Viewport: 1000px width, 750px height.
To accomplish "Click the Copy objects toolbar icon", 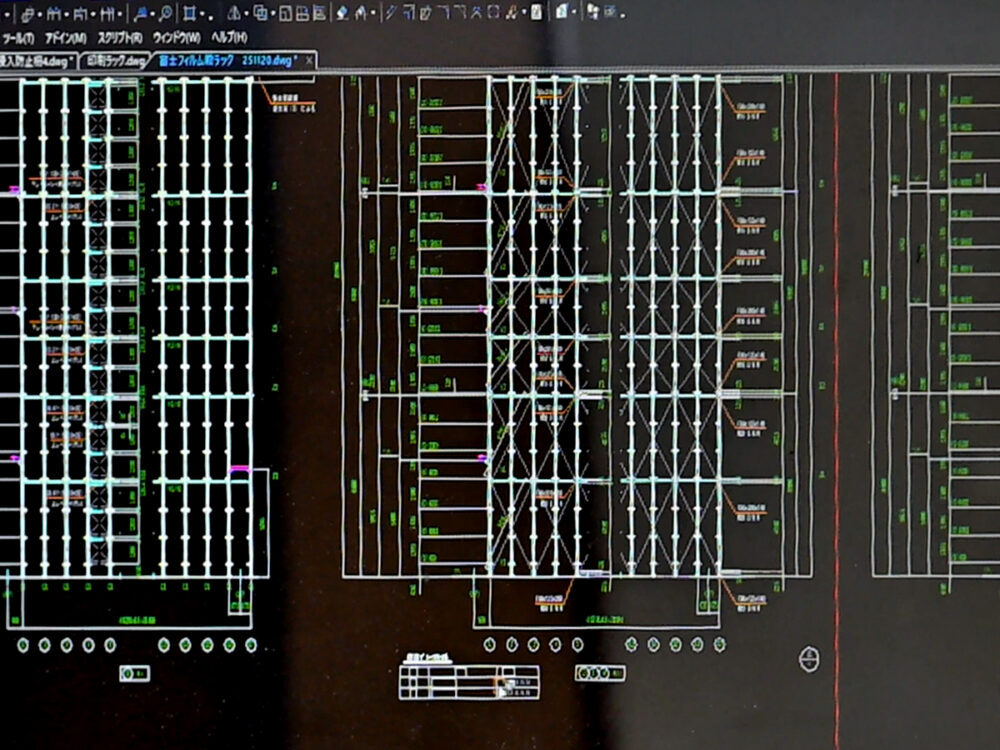I will click(x=262, y=13).
